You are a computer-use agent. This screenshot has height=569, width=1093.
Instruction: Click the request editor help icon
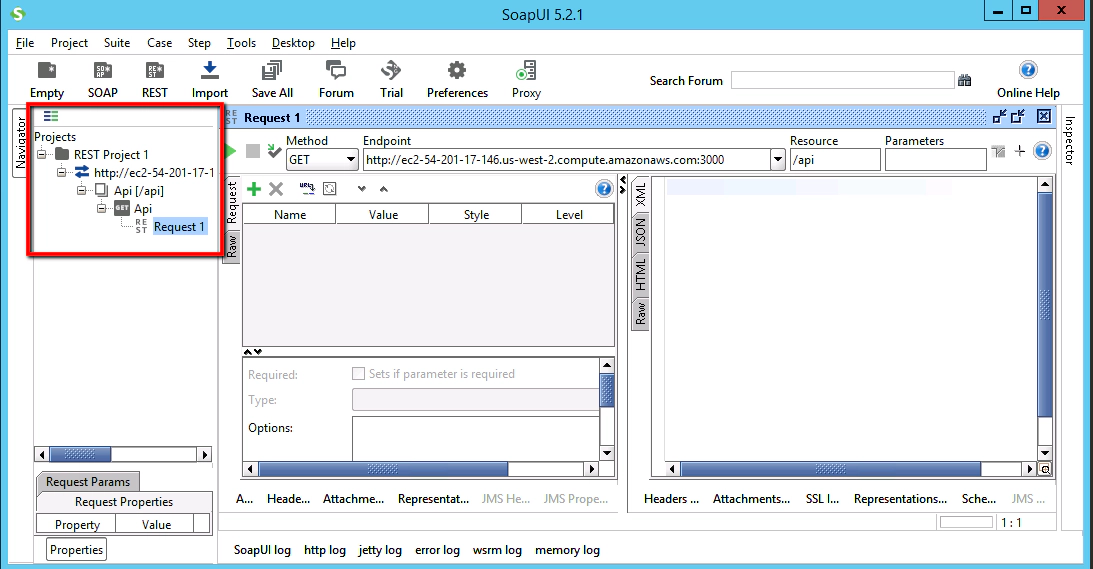pyautogui.click(x=1041, y=151)
